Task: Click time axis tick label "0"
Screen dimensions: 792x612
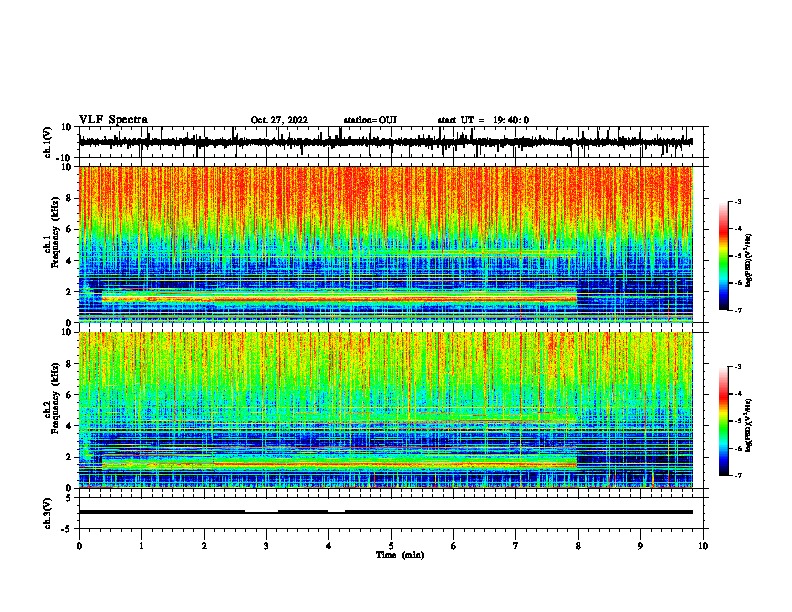Action: tap(79, 546)
